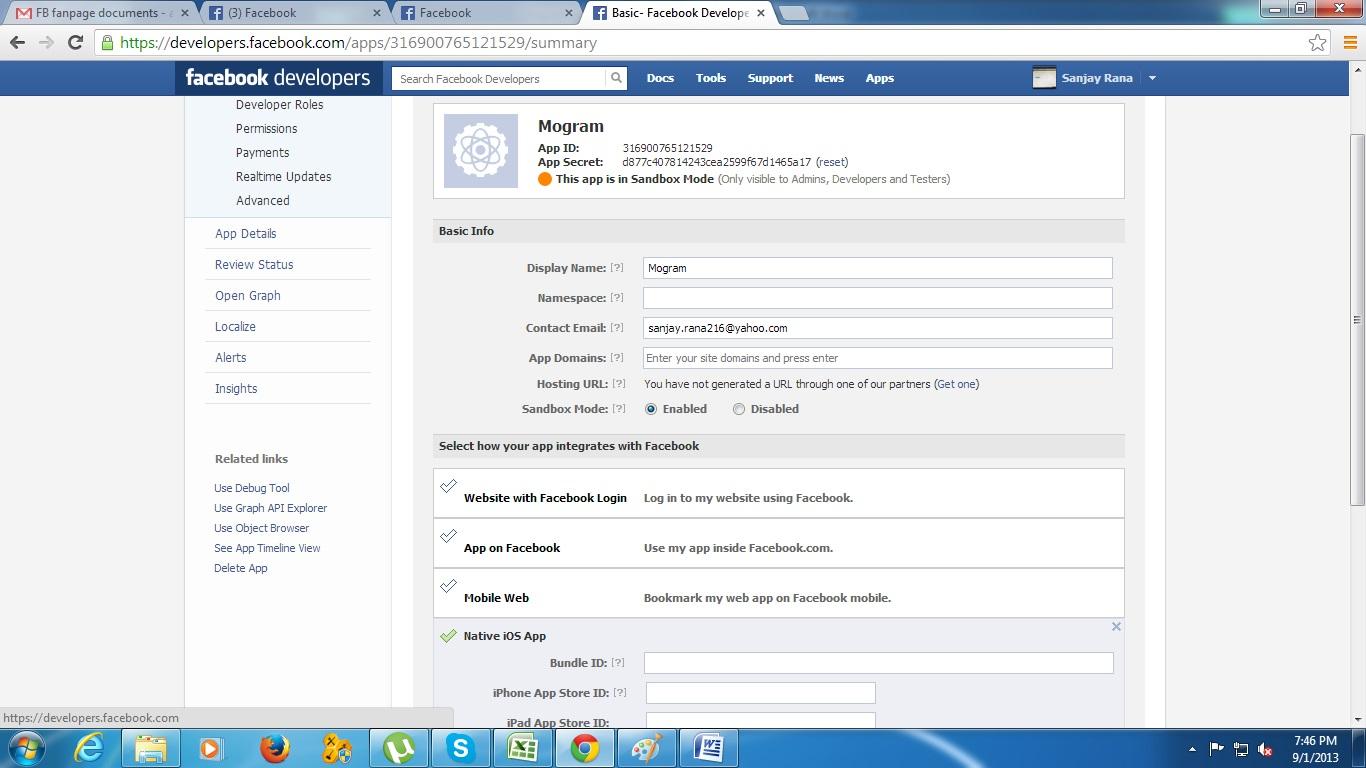
Task: Open the Use Debug Tool link
Action: click(x=252, y=488)
